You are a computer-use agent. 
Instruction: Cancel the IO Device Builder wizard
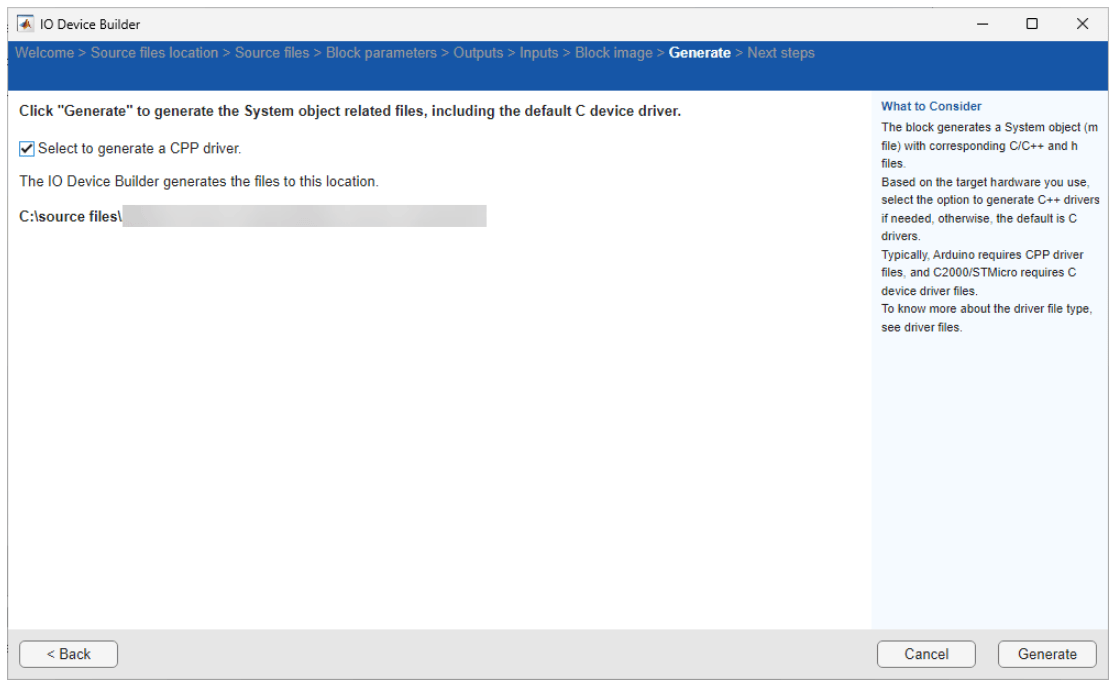point(926,654)
